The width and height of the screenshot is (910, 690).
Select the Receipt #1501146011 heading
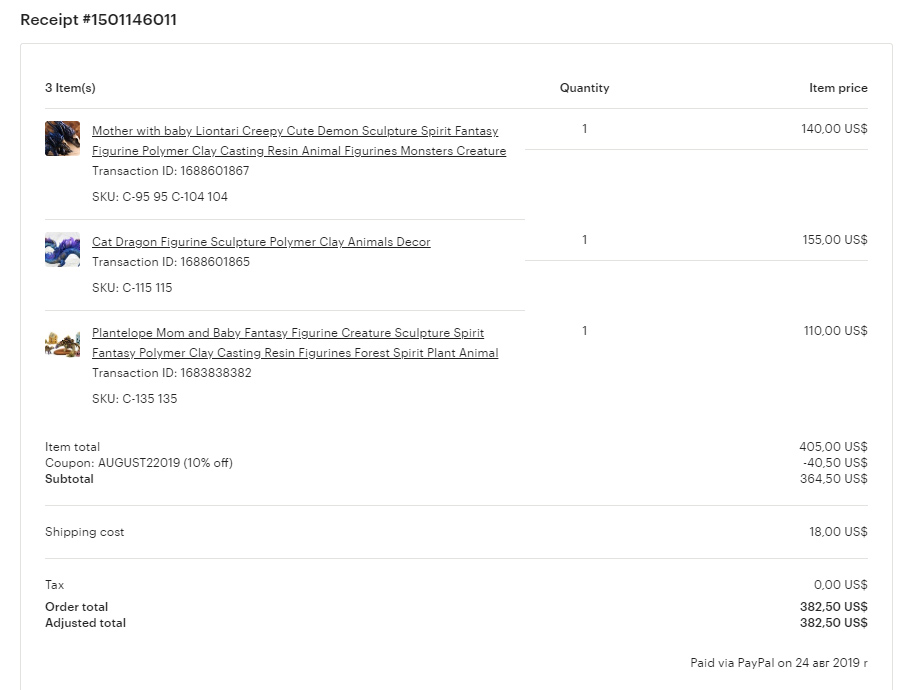coord(99,20)
